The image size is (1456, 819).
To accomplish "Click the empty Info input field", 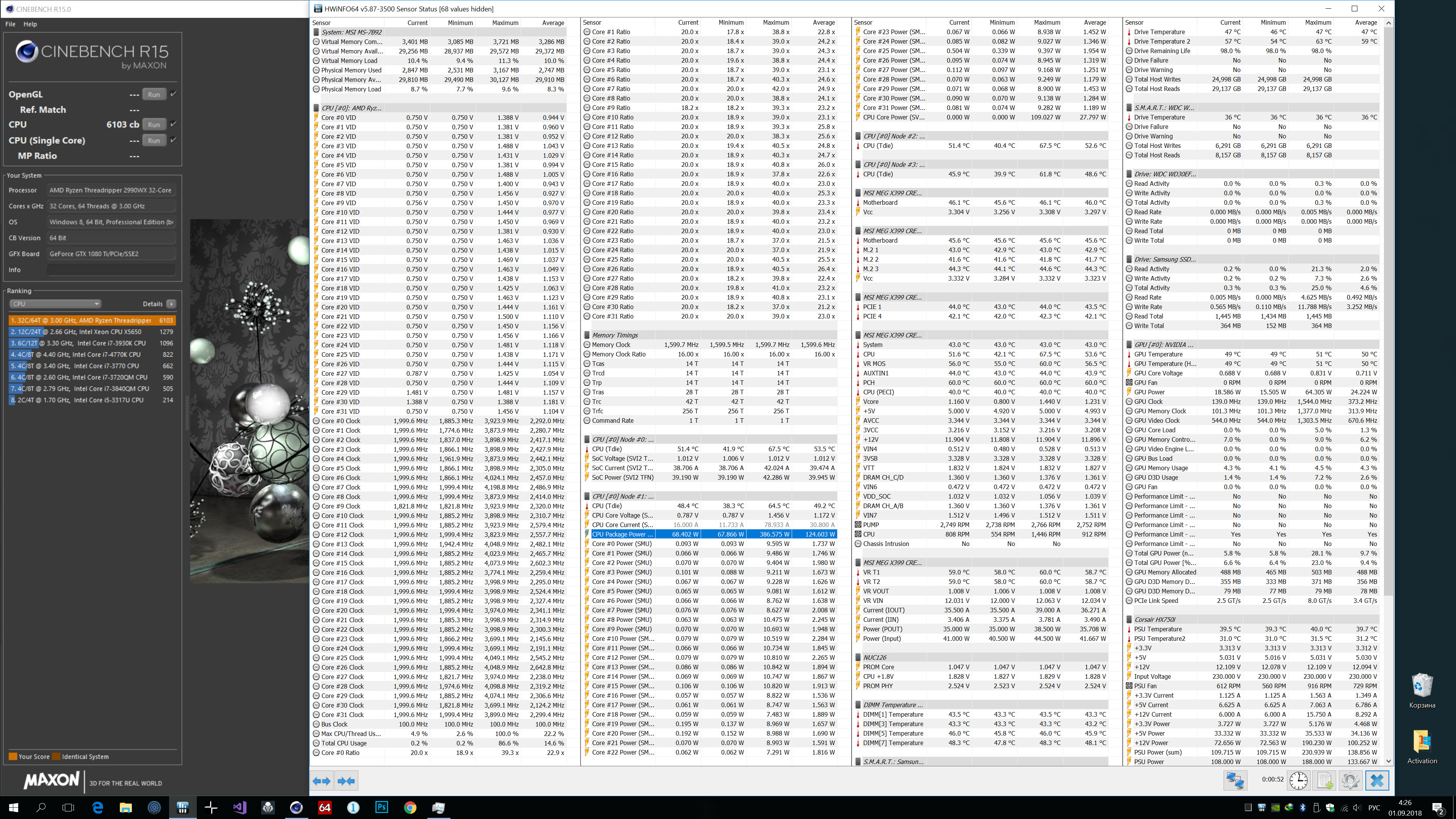I will 111,270.
